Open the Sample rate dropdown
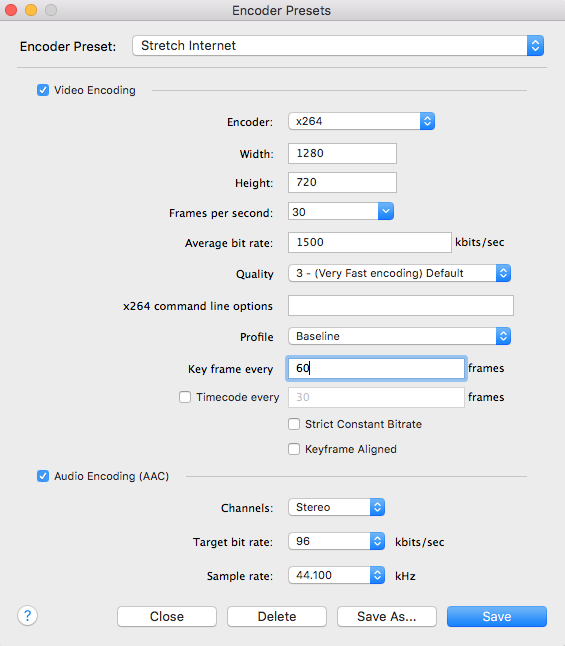 click(x=336, y=575)
